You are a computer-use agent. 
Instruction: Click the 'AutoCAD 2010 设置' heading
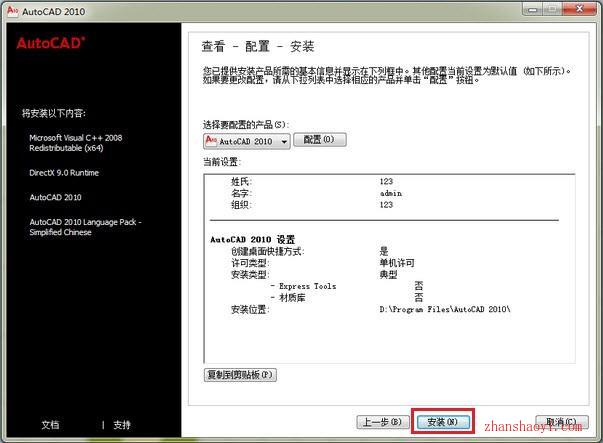click(x=253, y=240)
